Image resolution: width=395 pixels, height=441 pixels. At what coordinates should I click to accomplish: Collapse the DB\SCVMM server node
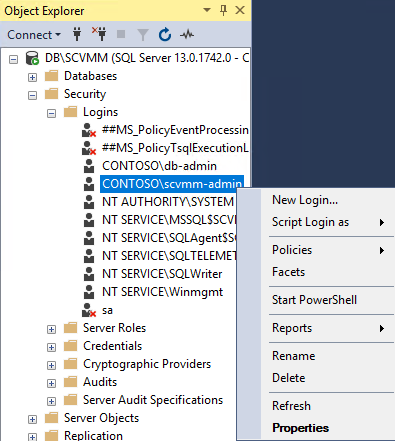13,60
